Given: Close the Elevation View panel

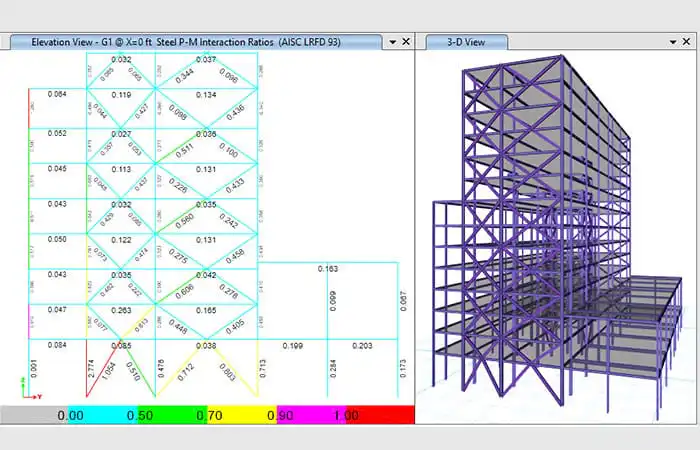Looking at the screenshot, I should 406,42.
